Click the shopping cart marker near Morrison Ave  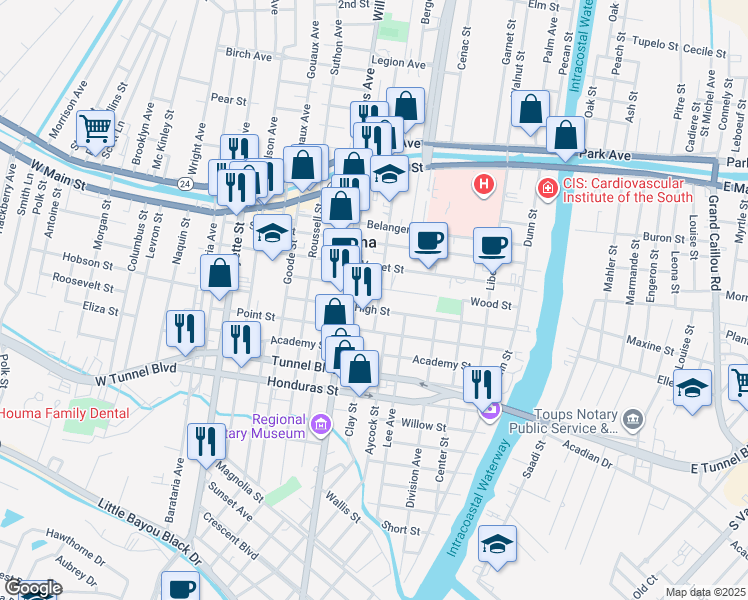click(95, 131)
